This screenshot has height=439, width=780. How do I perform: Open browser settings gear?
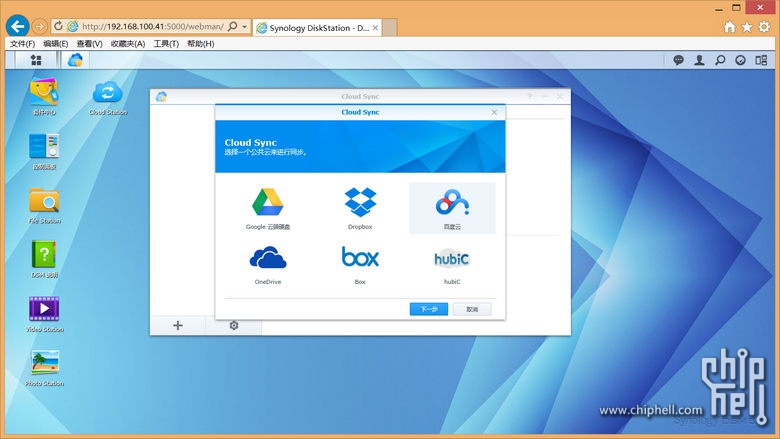(x=764, y=27)
